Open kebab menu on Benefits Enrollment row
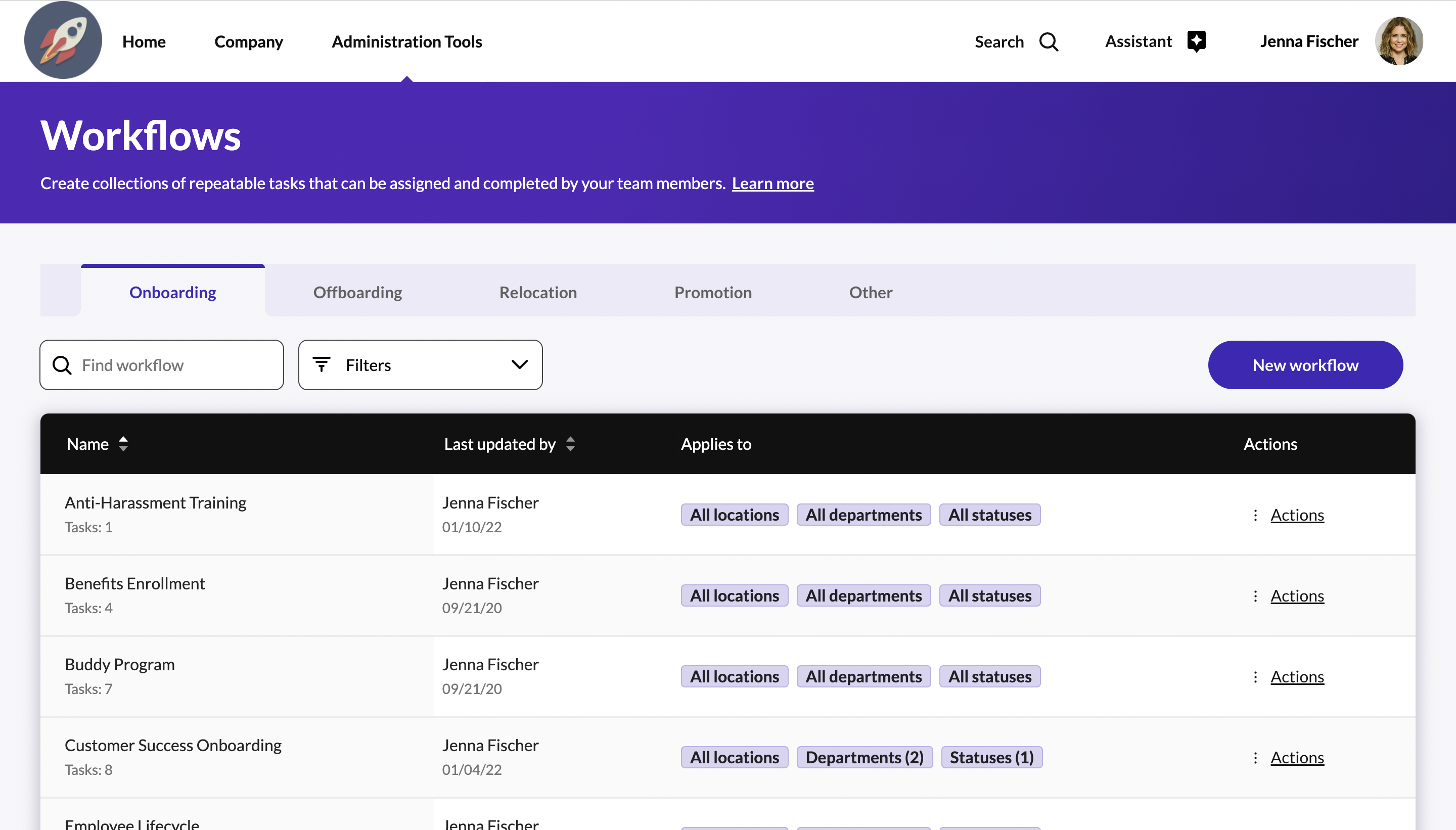The image size is (1456, 830). pyautogui.click(x=1255, y=595)
